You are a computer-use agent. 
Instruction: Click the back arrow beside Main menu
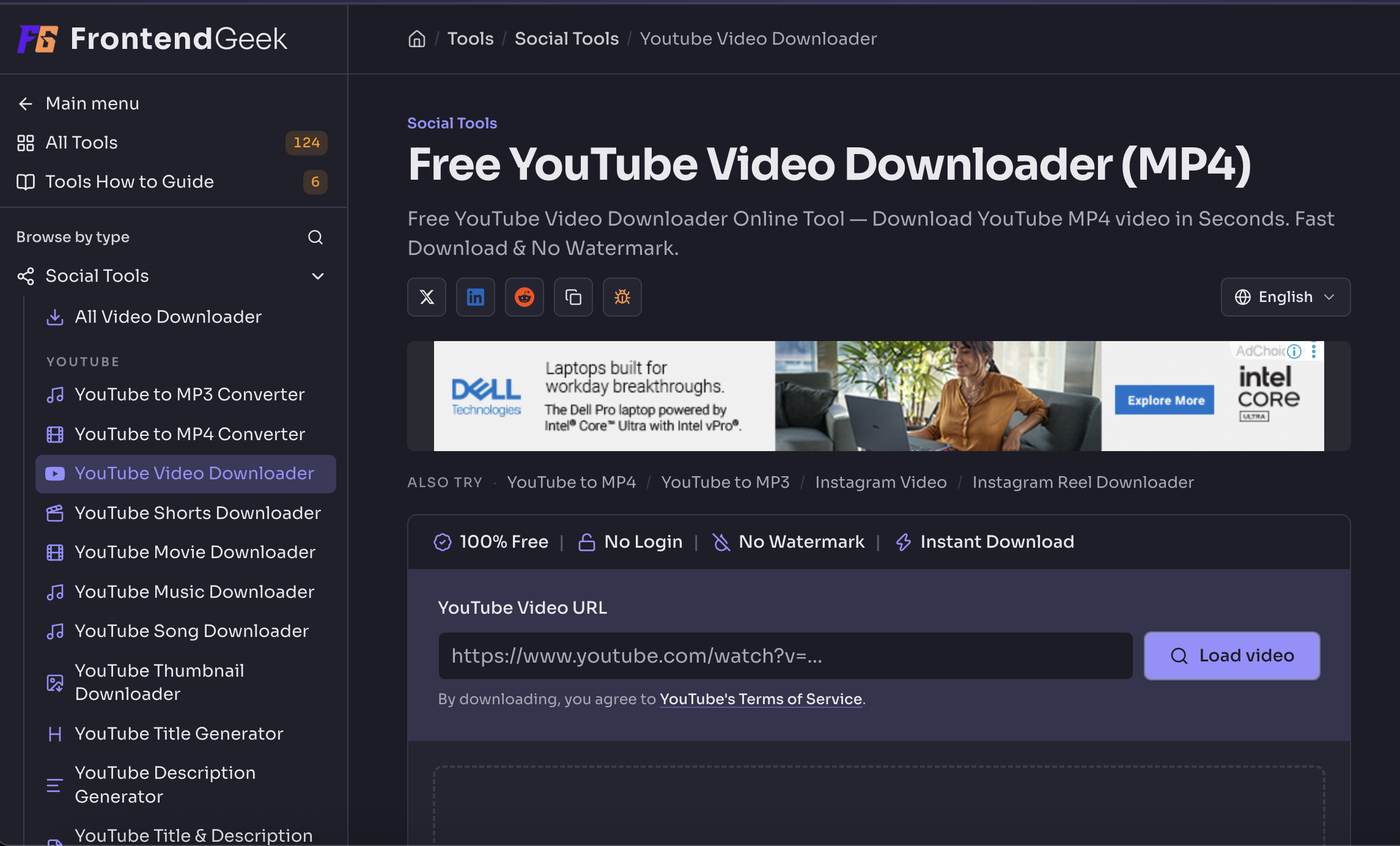coord(26,104)
